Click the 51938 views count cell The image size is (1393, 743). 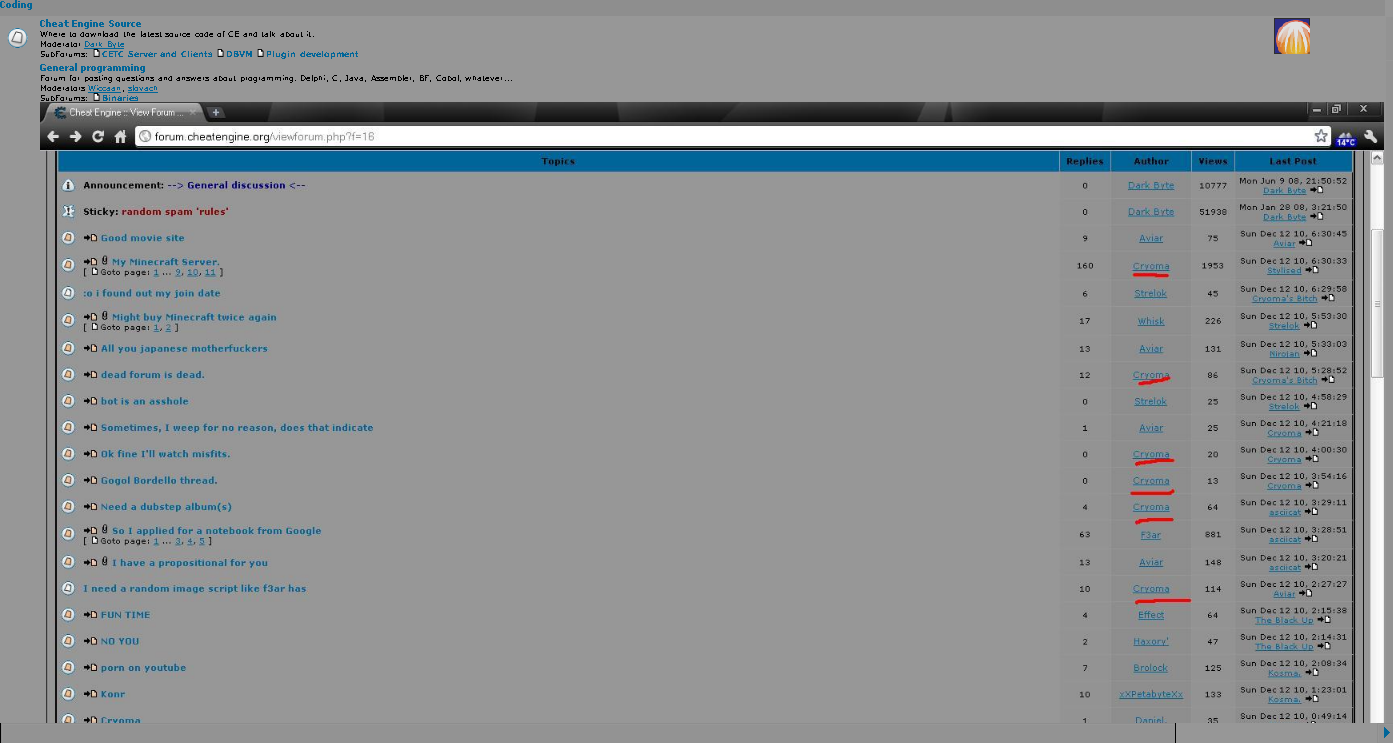pyautogui.click(x=1213, y=211)
